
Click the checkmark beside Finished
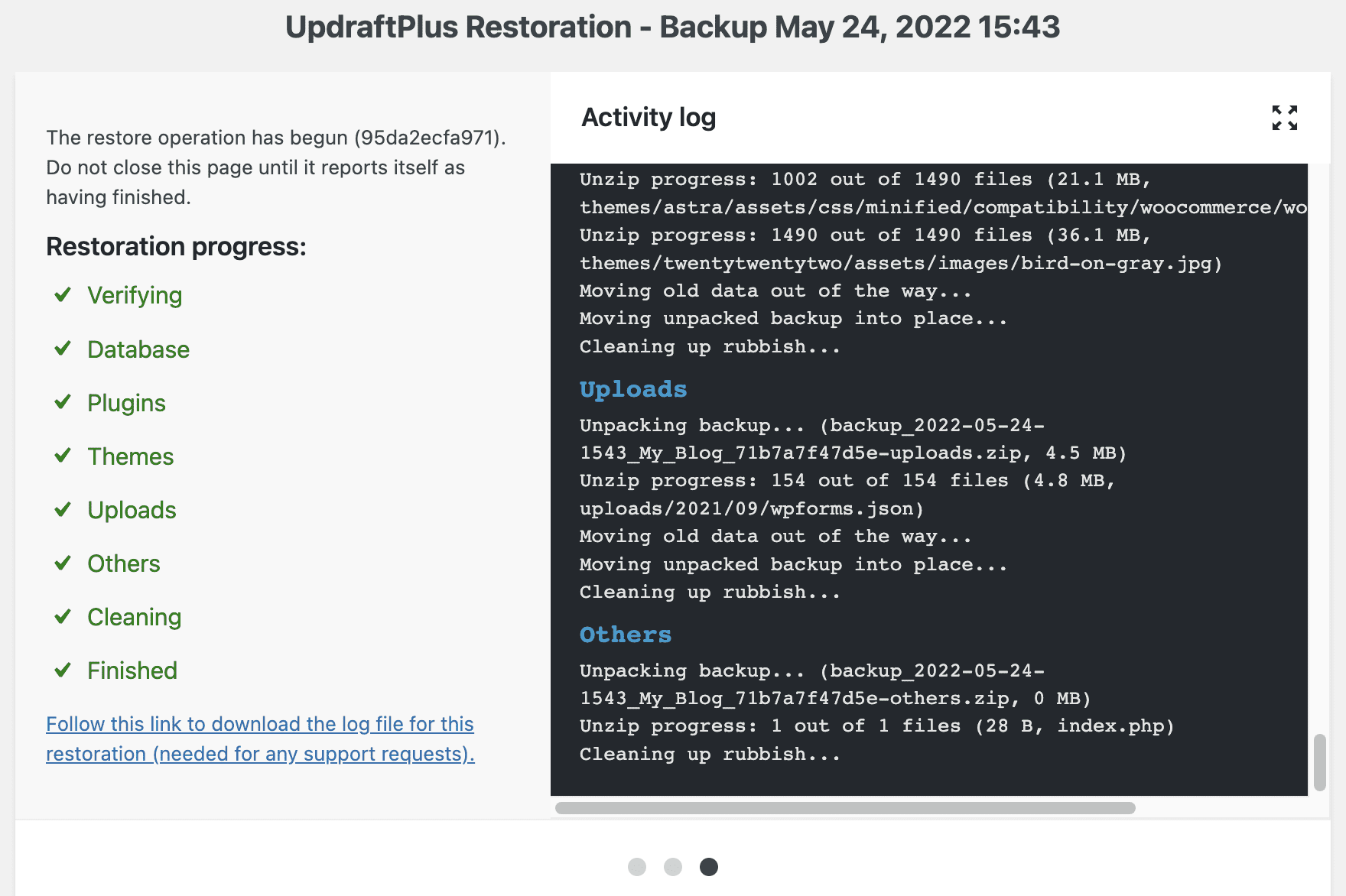pyautogui.click(x=63, y=670)
